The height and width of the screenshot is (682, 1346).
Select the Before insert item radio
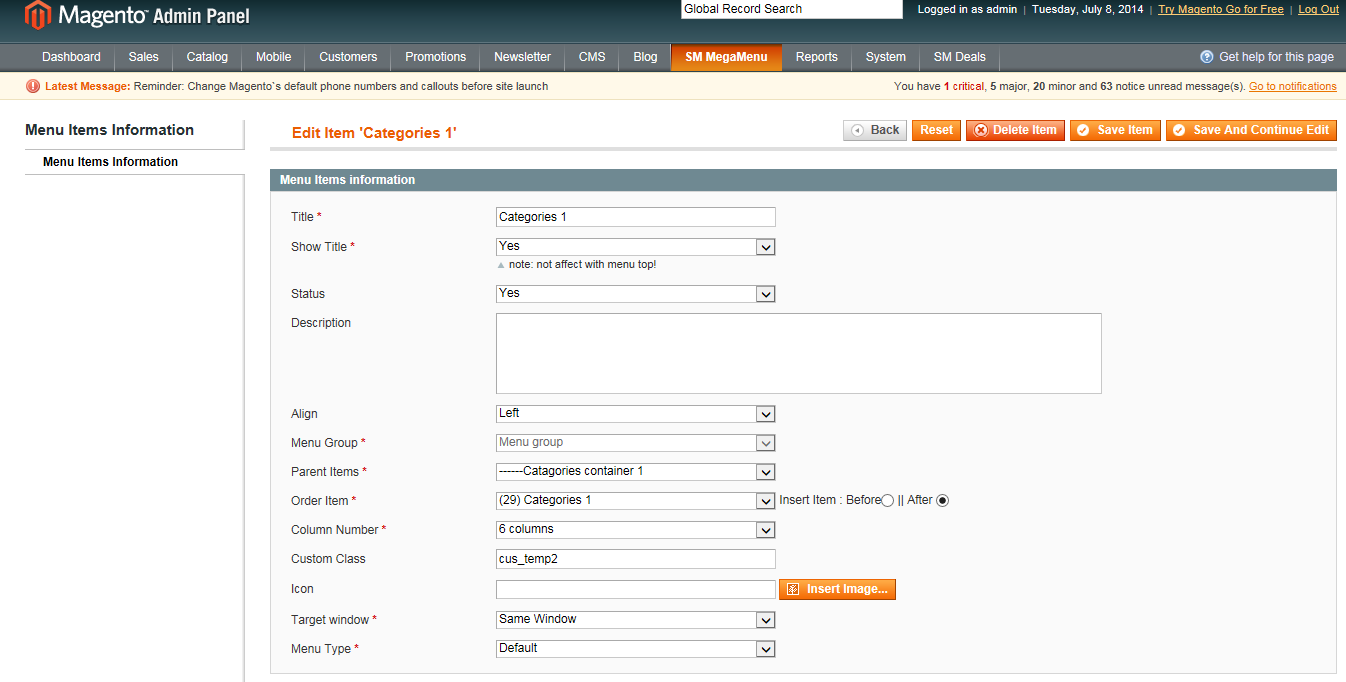pyautogui.click(x=887, y=500)
